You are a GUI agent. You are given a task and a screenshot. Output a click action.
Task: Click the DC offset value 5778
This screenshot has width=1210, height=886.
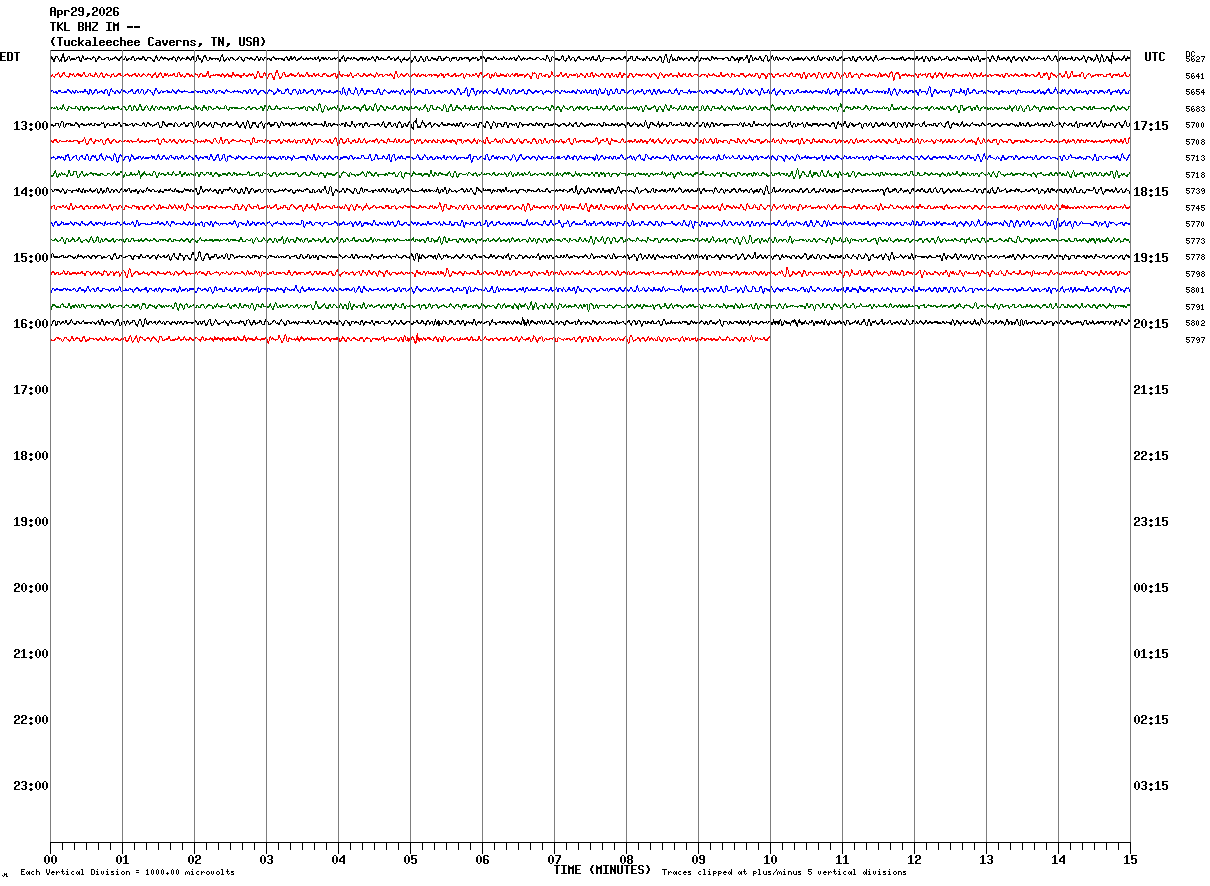pyautogui.click(x=1195, y=258)
